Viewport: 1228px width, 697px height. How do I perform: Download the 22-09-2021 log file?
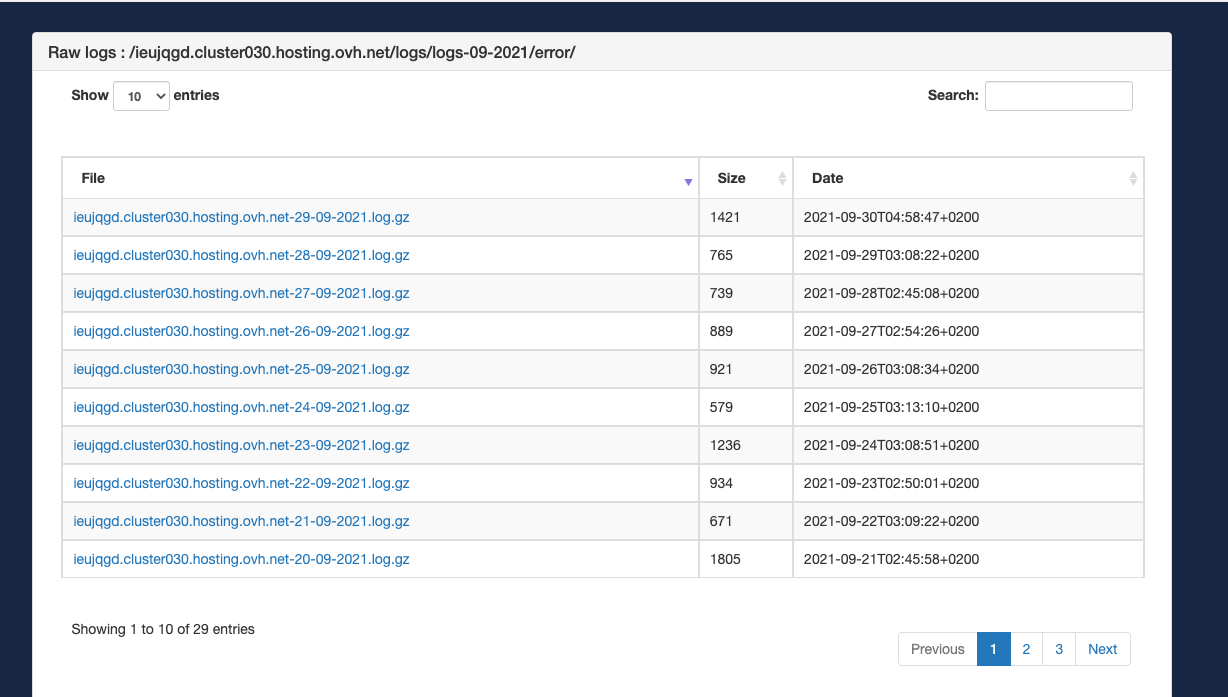(x=241, y=483)
